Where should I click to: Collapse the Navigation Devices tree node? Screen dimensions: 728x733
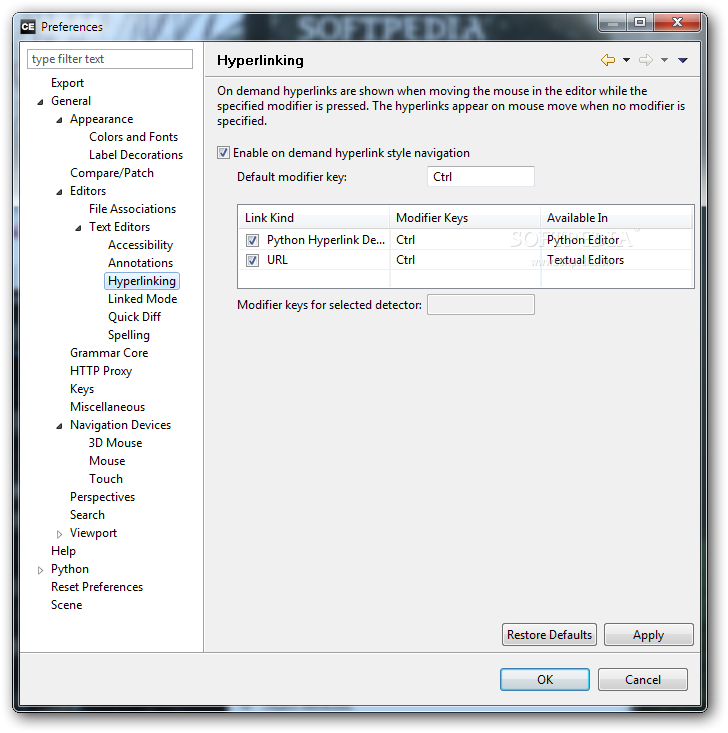coord(59,426)
